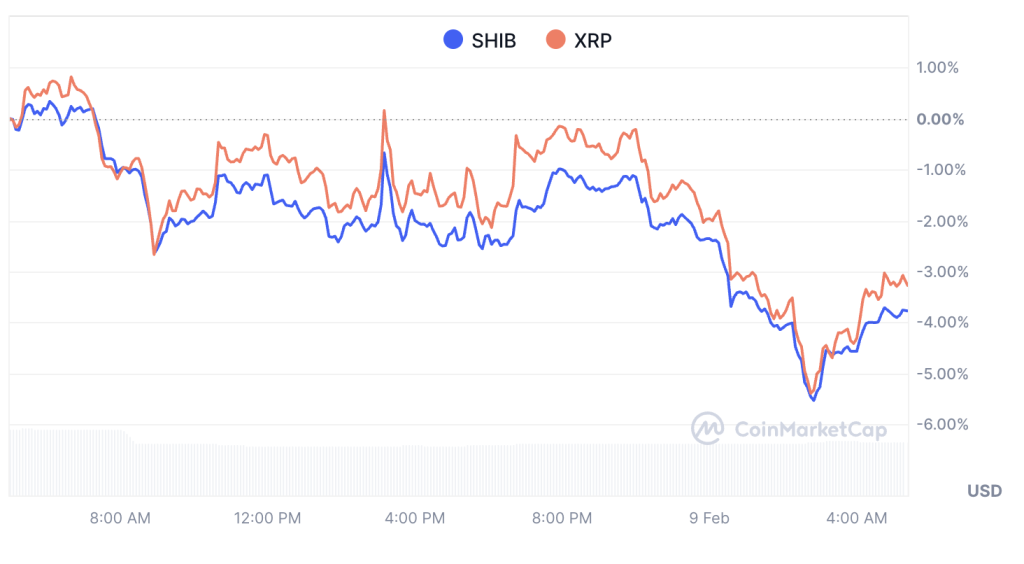The image size is (1024, 564).
Task: Click the bold 0.00% baseline label
Action: (x=940, y=119)
